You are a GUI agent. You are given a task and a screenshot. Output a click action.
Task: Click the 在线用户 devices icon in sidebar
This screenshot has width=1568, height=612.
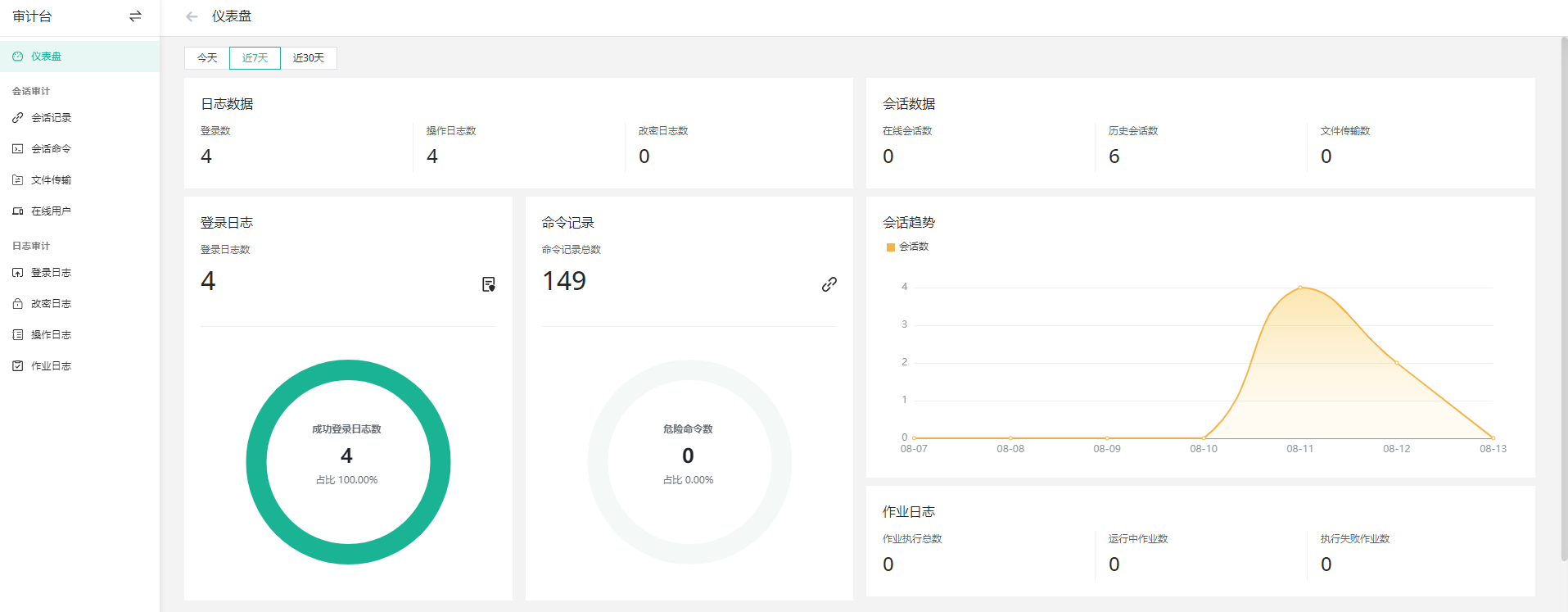(x=17, y=211)
